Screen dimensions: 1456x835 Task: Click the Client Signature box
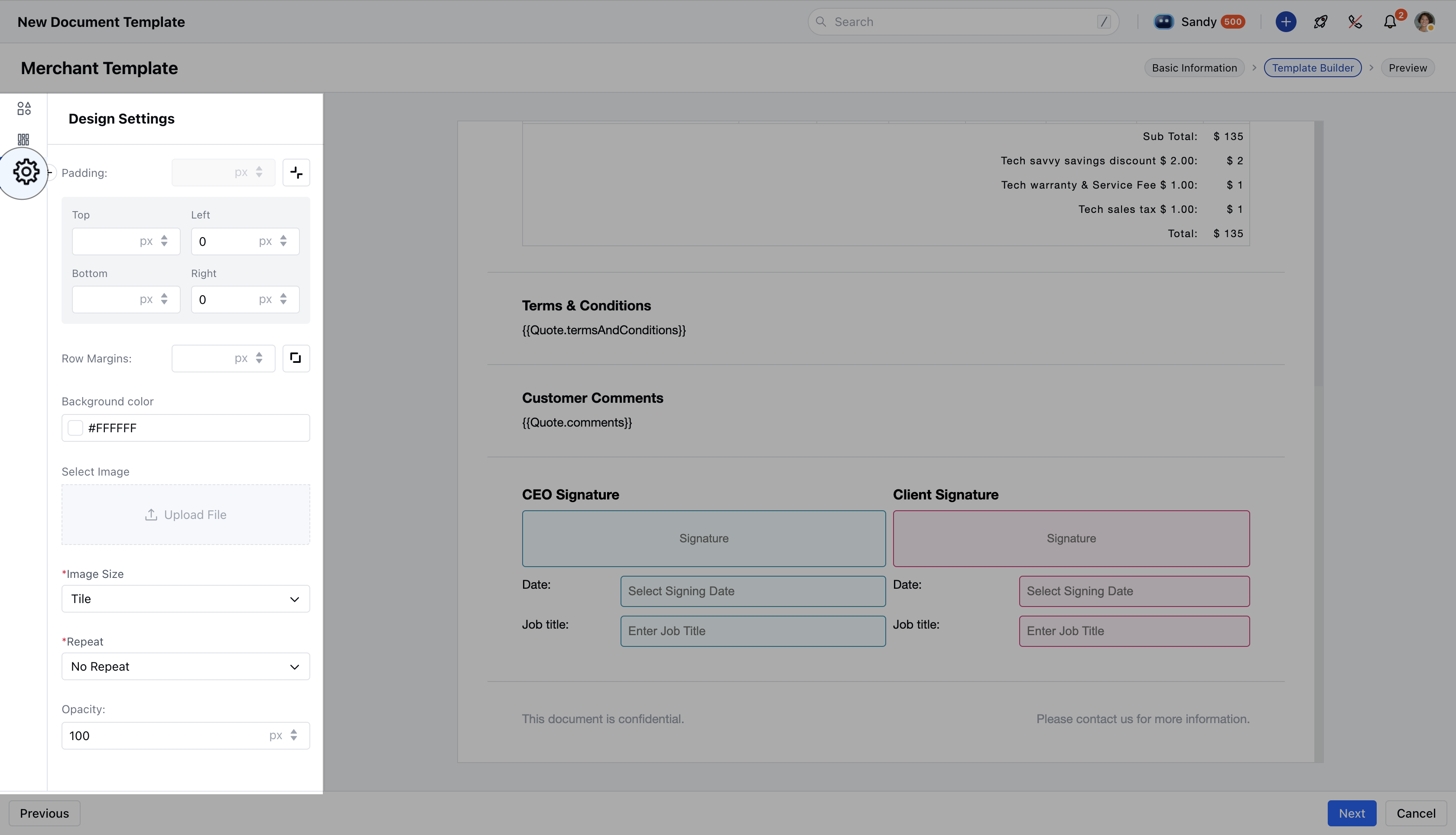point(1071,538)
